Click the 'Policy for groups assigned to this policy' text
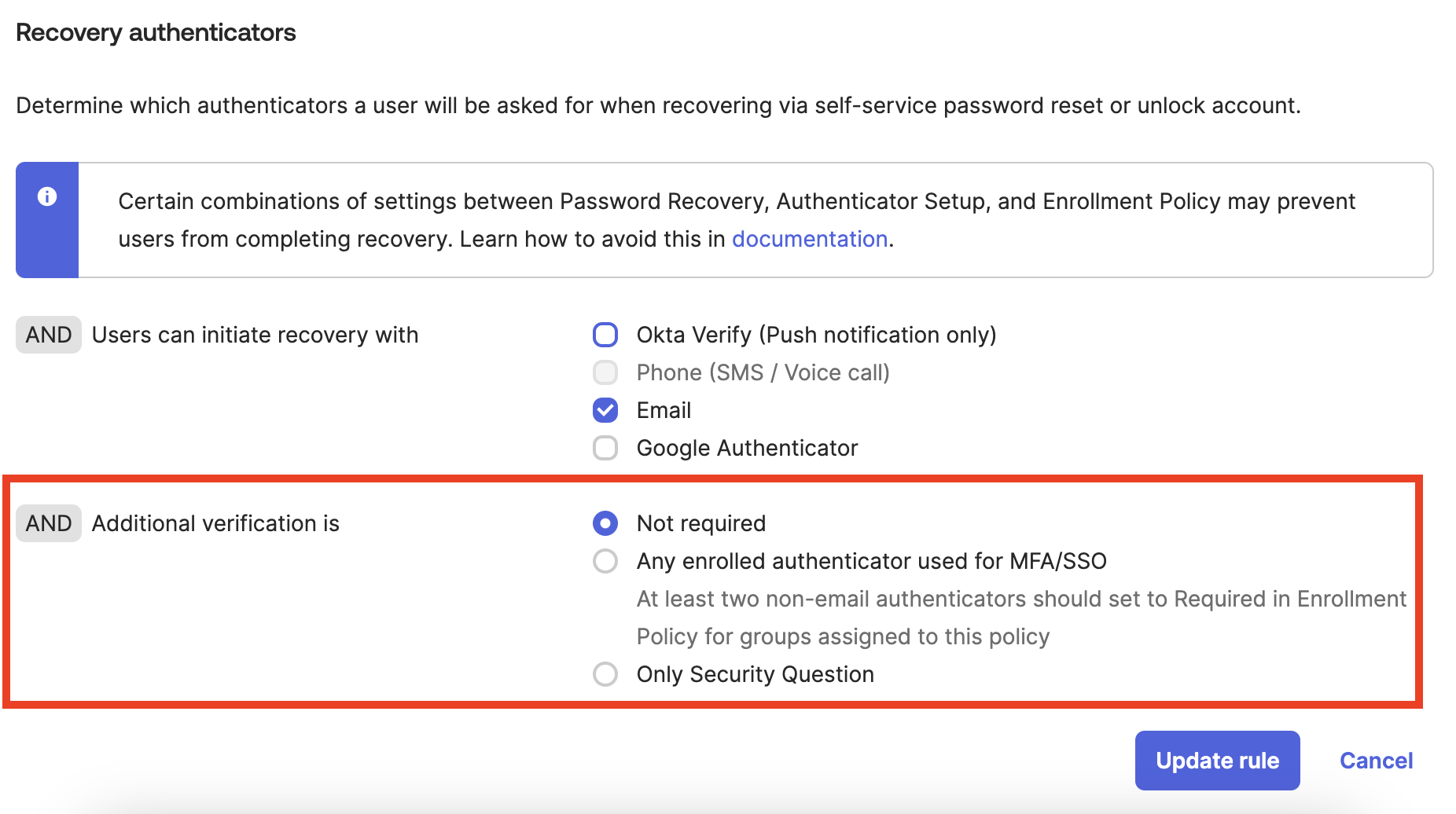This screenshot has width=1456, height=814. (x=843, y=636)
